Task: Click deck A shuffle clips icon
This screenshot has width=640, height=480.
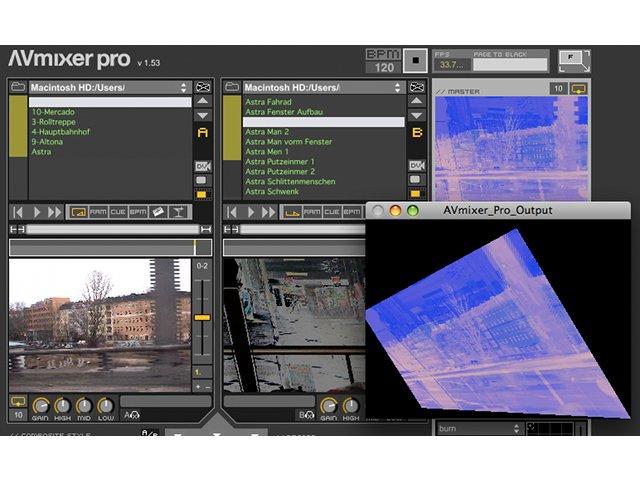Action: coord(203,87)
